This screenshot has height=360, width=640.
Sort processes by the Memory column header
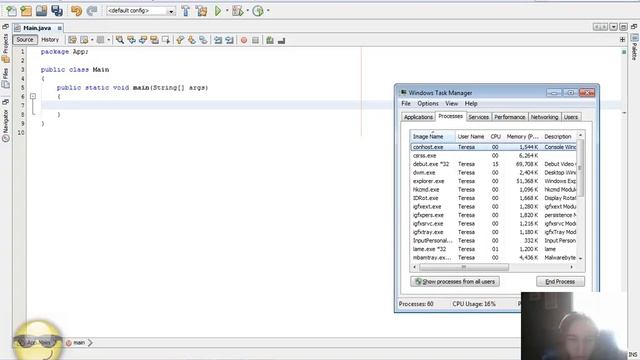coord(522,136)
